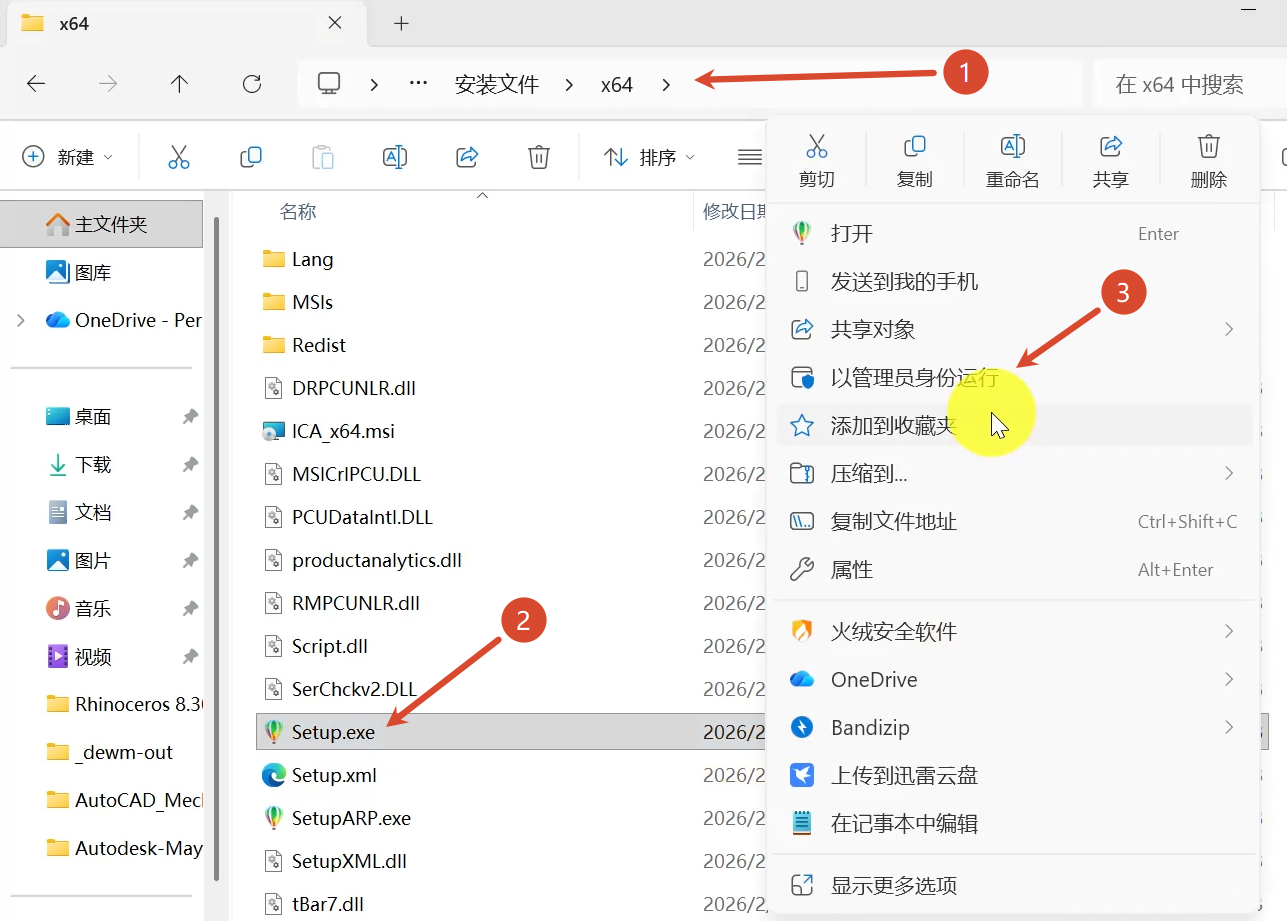Select the Redist folder
Screen dimensions: 1287x921
(304, 345)
